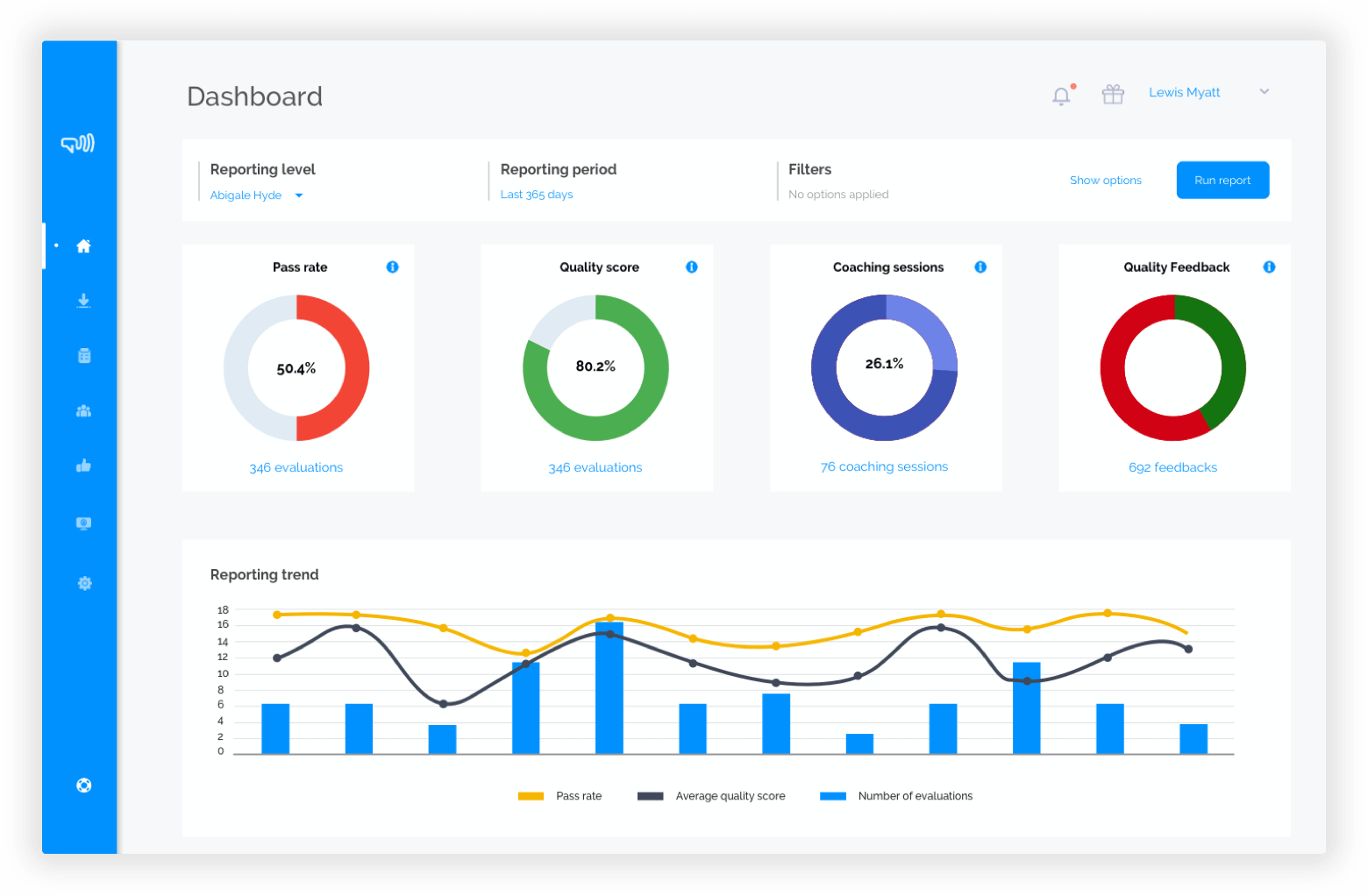Select the Home icon in the sidebar
1368x896 pixels.
pos(83,245)
